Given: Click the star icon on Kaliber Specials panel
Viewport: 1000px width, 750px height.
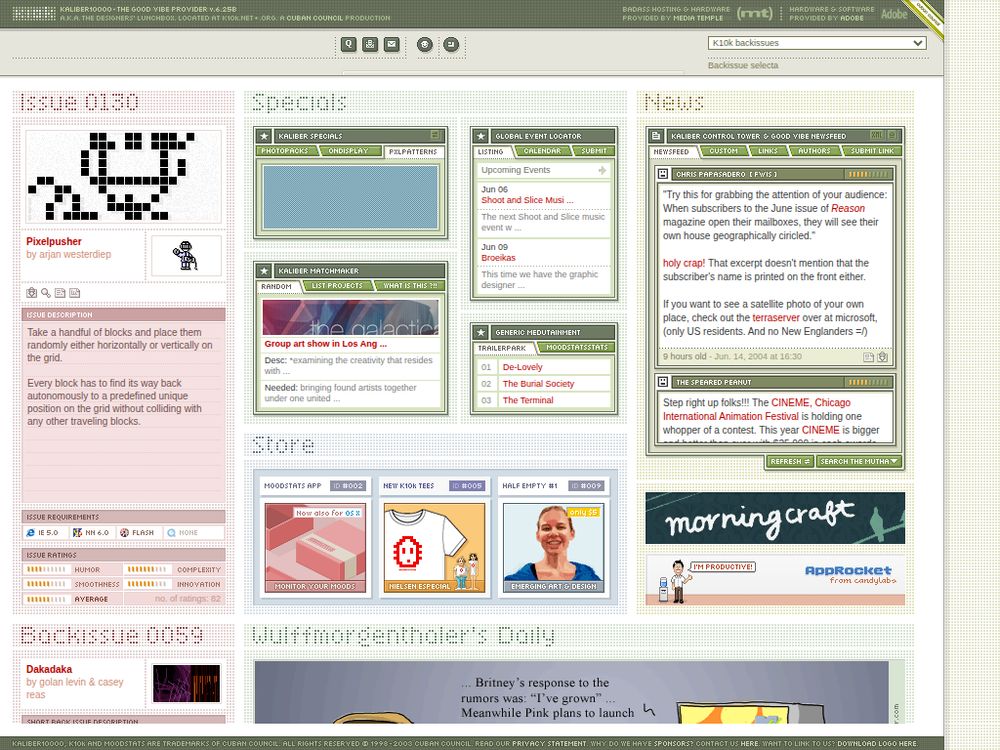Looking at the screenshot, I should 264,136.
